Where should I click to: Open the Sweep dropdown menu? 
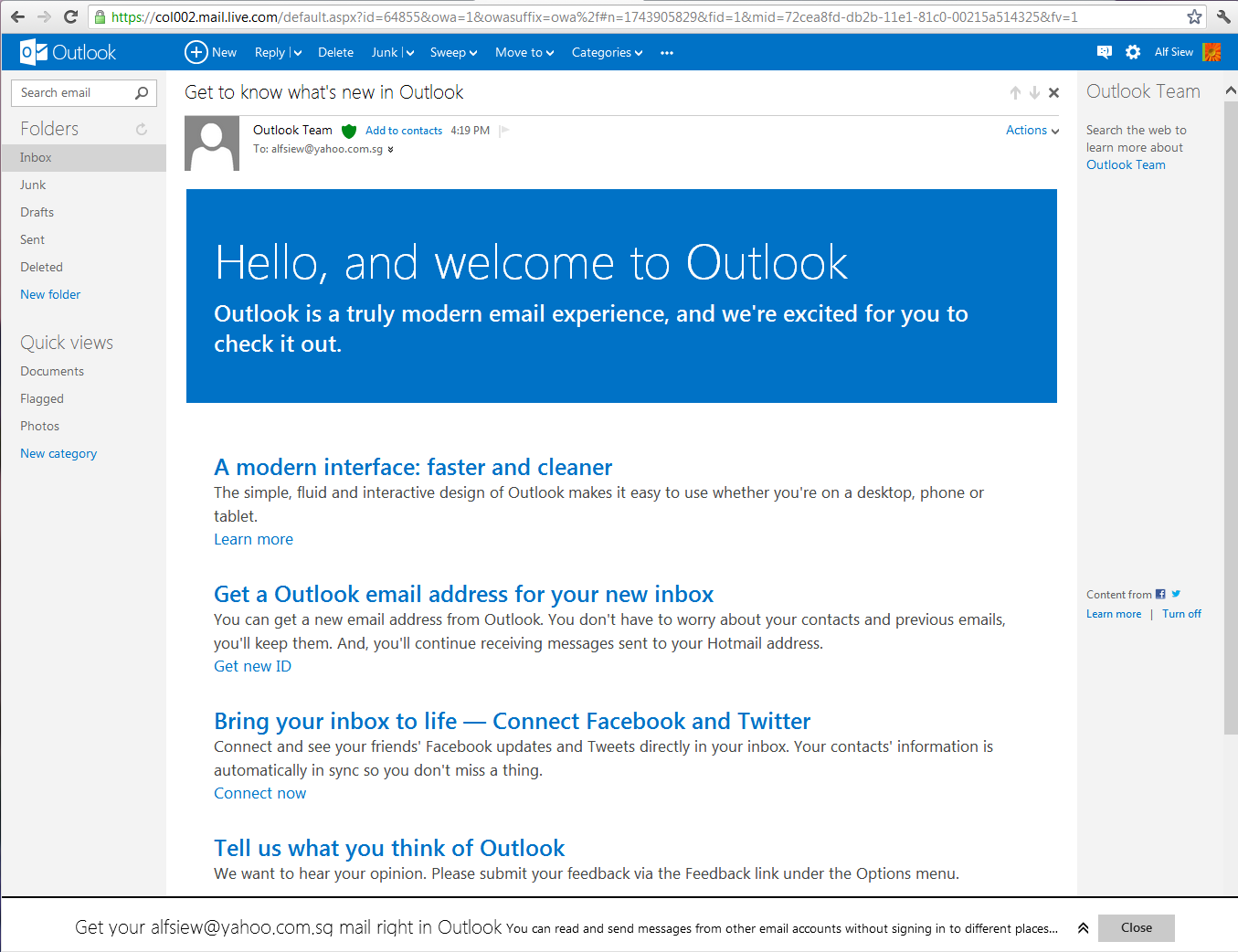pos(454,53)
